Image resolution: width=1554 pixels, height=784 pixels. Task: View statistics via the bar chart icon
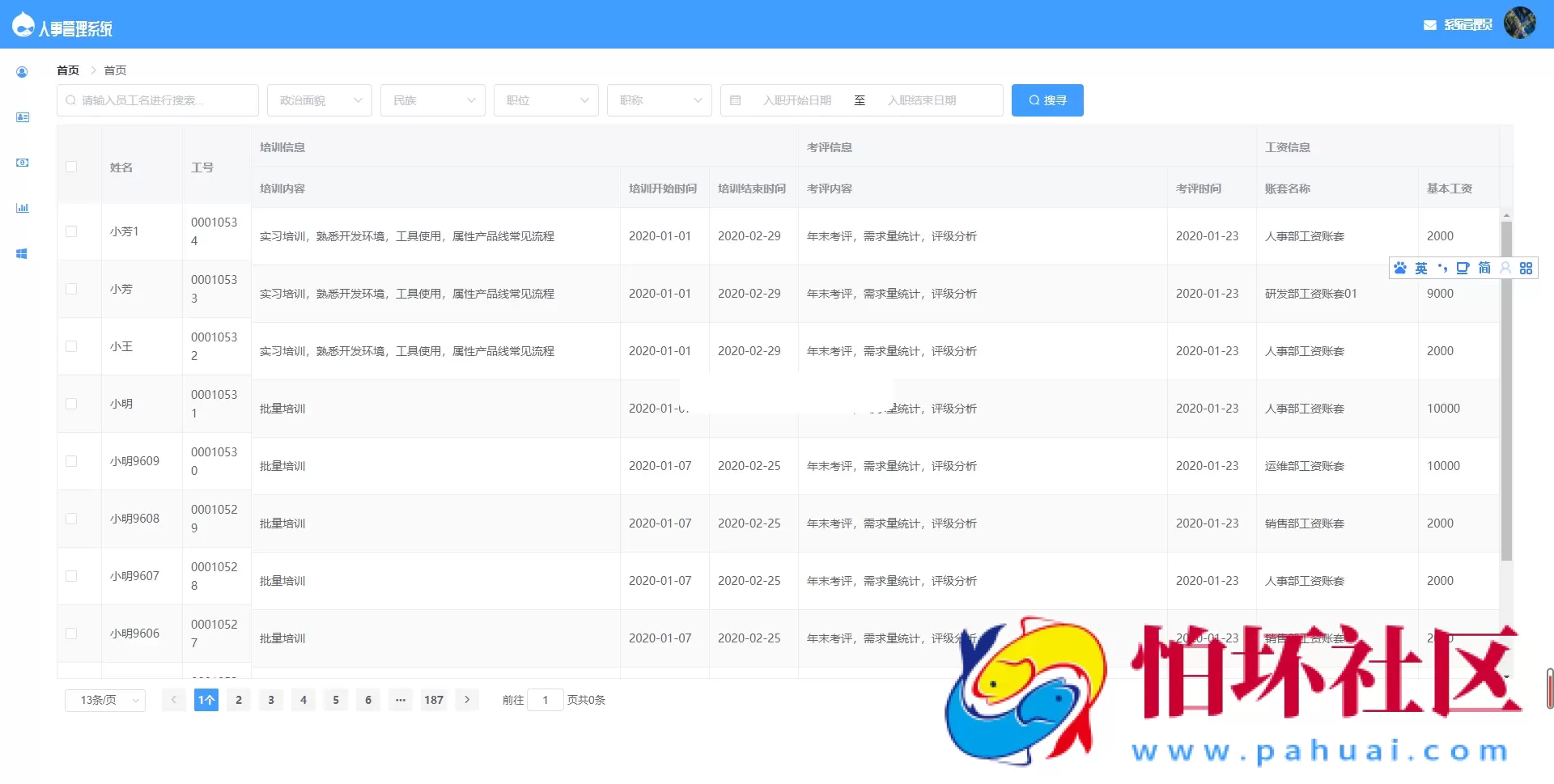point(22,208)
